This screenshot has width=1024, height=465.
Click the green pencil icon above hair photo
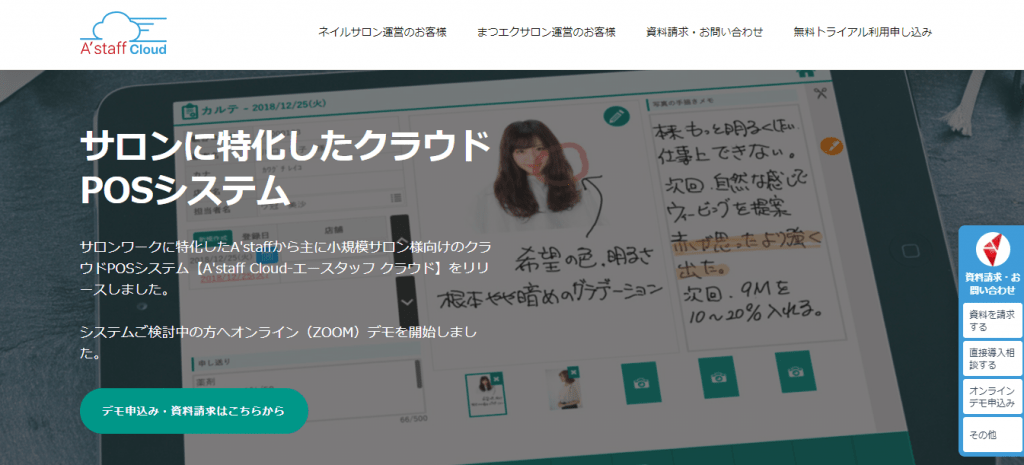616,116
